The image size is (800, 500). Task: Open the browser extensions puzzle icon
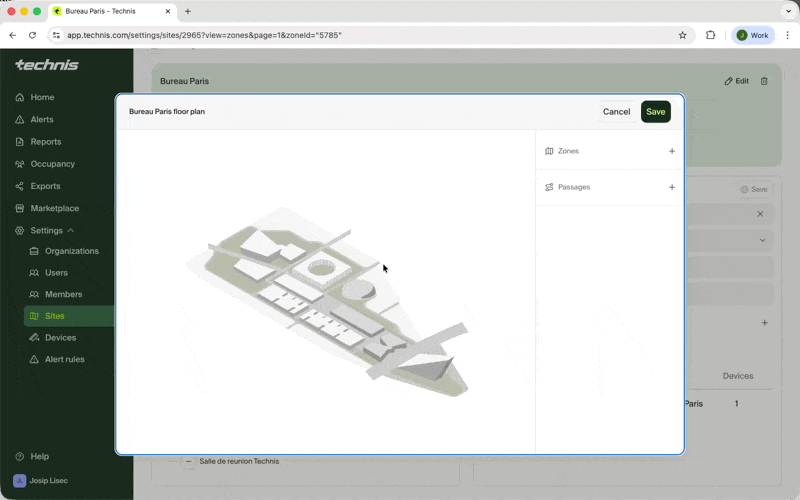[x=711, y=35]
